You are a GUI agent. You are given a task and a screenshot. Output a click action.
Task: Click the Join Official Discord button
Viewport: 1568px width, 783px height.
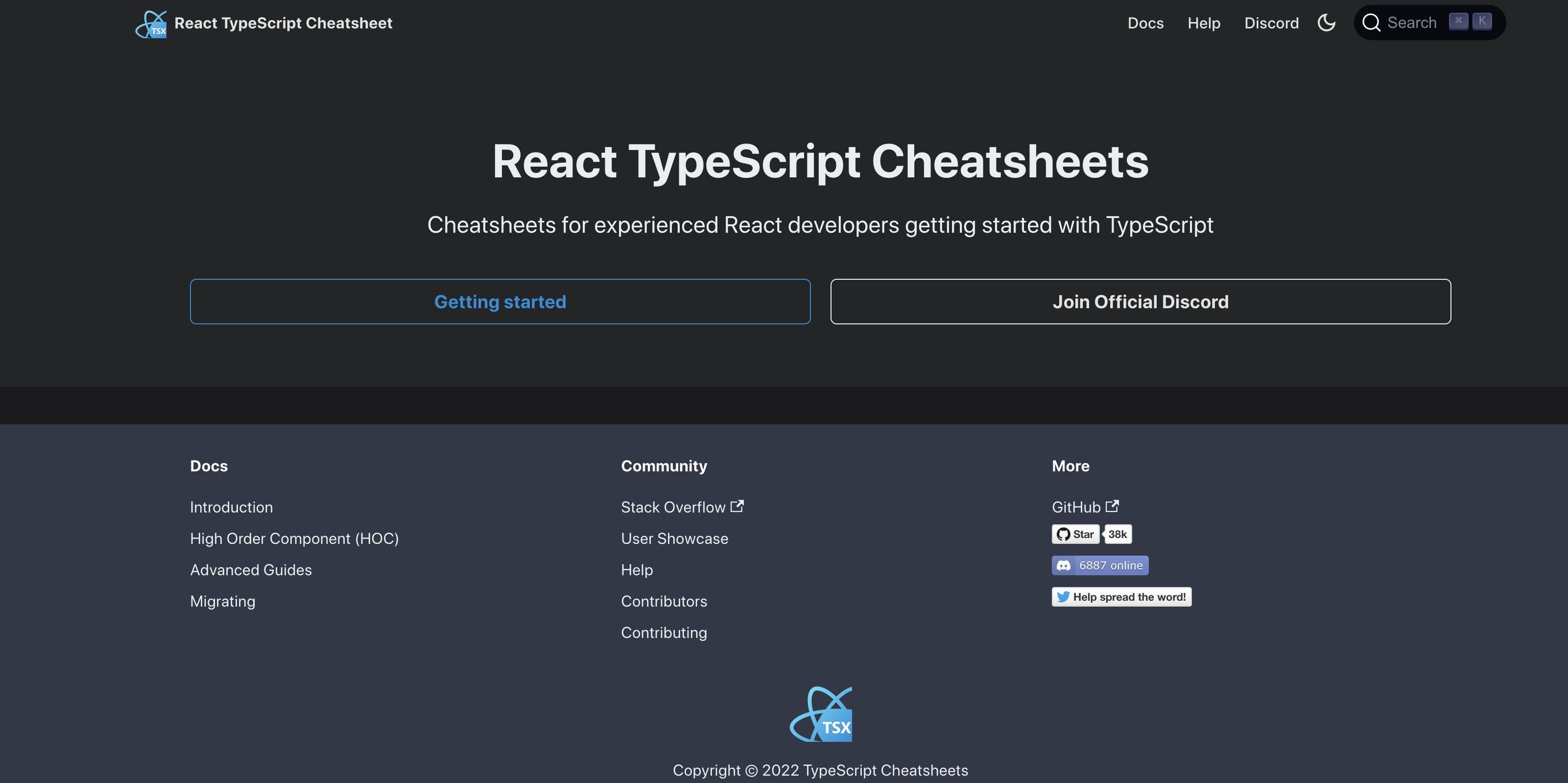[1140, 301]
